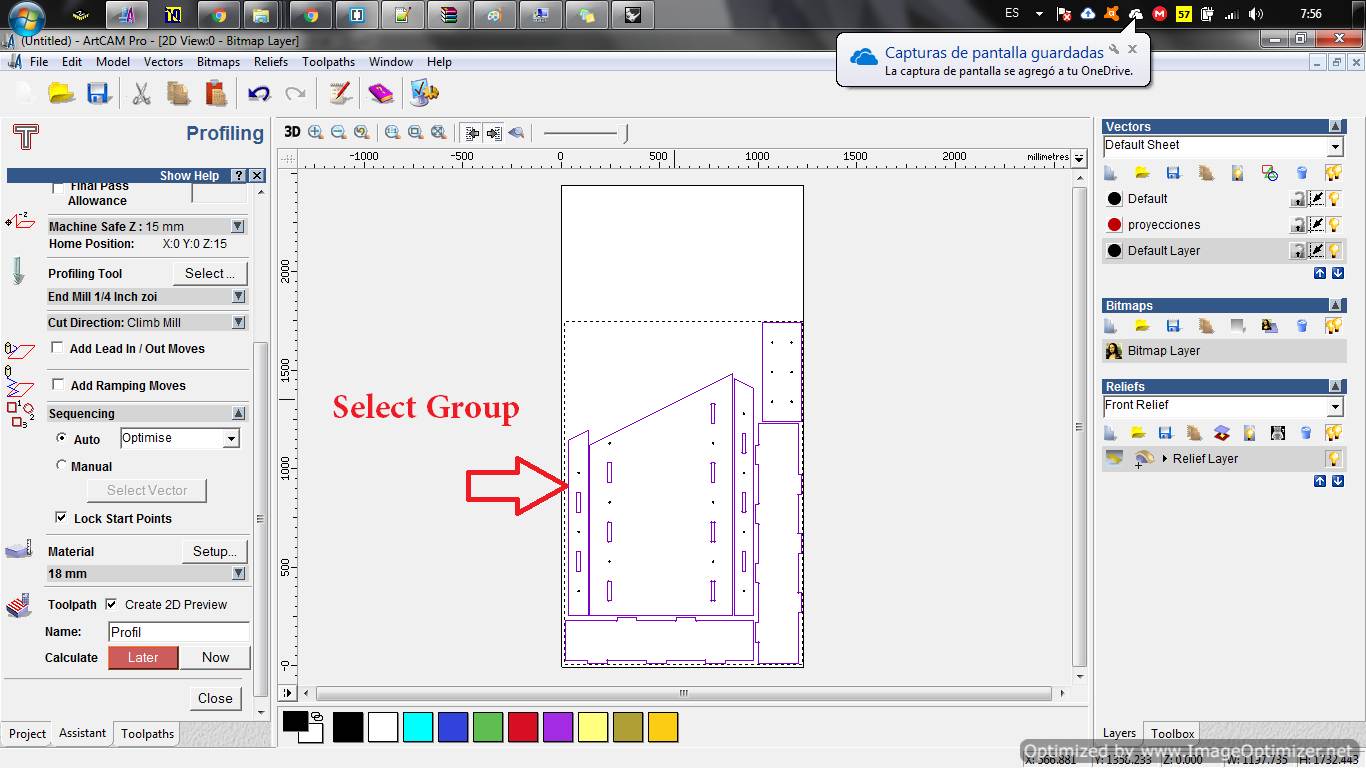Toggle visibility of Relief Layer
The image size is (1366, 768).
pos(1334,459)
